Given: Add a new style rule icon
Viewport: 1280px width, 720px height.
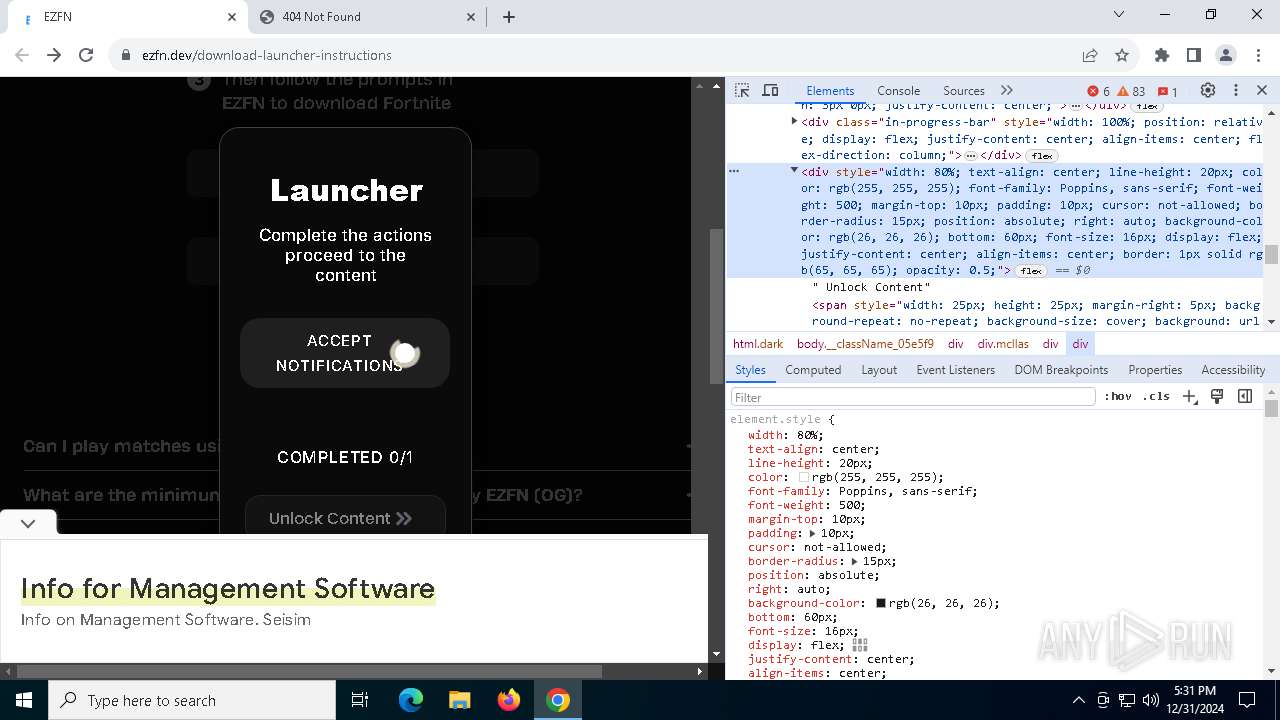Looking at the screenshot, I should [1189, 397].
